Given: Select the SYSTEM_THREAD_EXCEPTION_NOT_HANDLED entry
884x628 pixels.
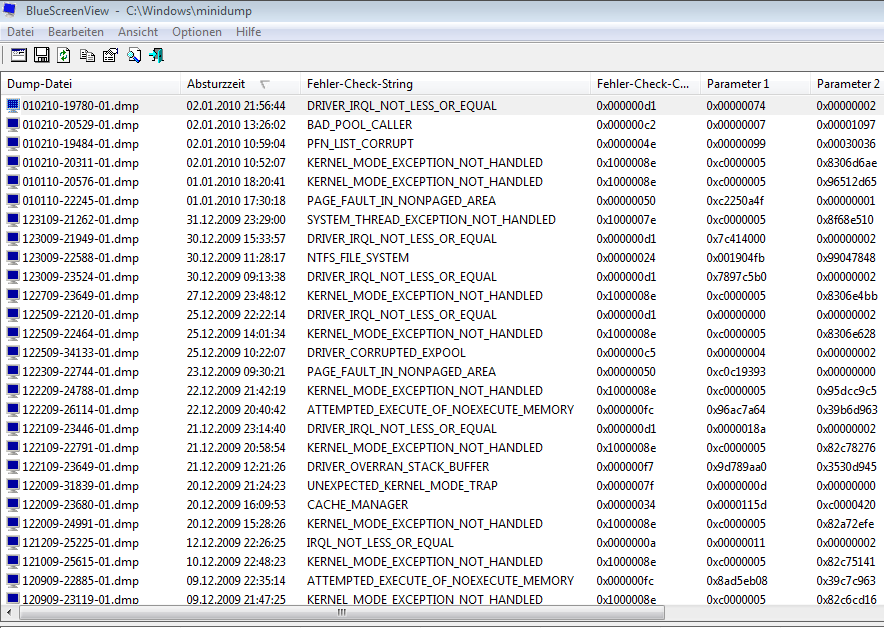Looking at the screenshot, I should click(x=431, y=220).
